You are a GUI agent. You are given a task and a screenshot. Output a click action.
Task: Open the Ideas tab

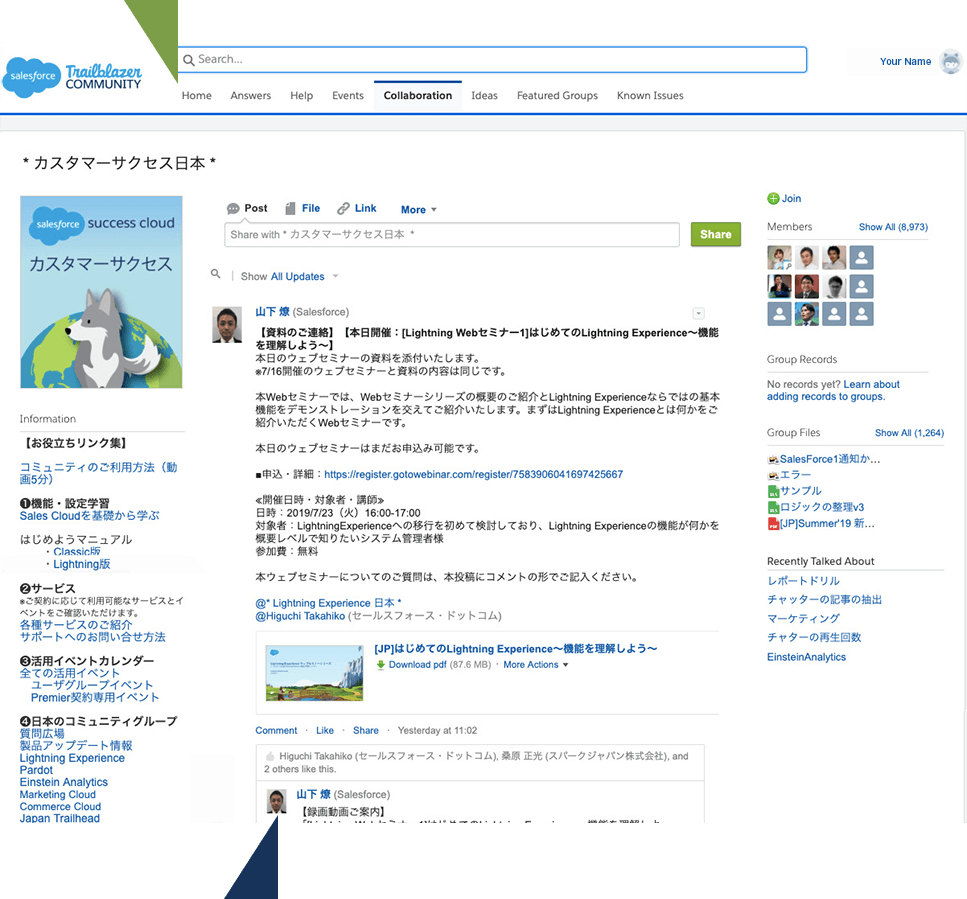(484, 96)
